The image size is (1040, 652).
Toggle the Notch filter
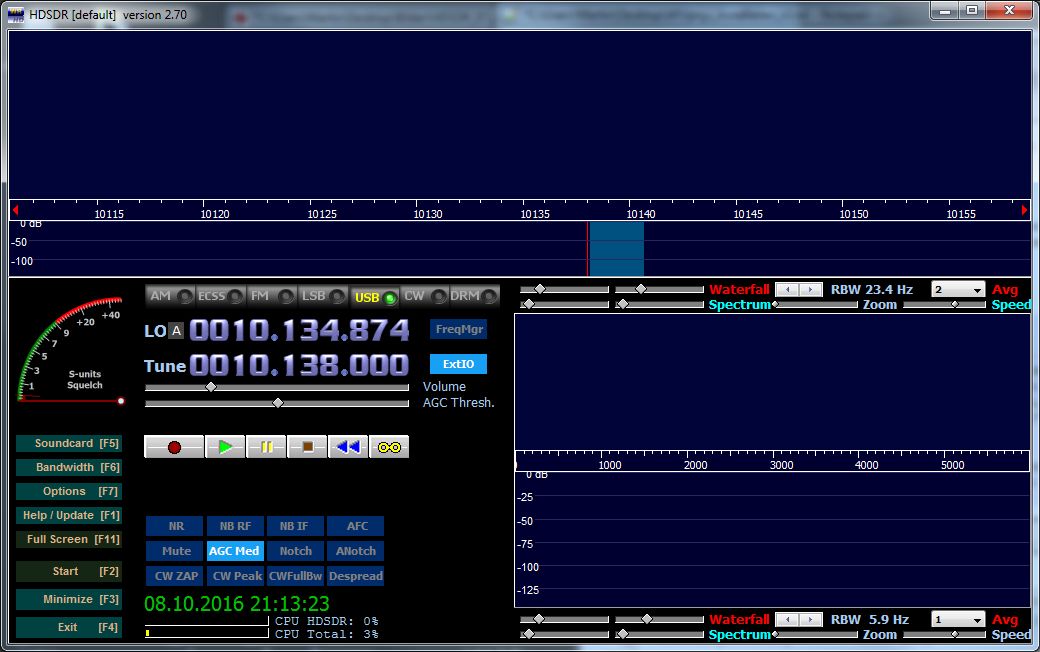294,551
